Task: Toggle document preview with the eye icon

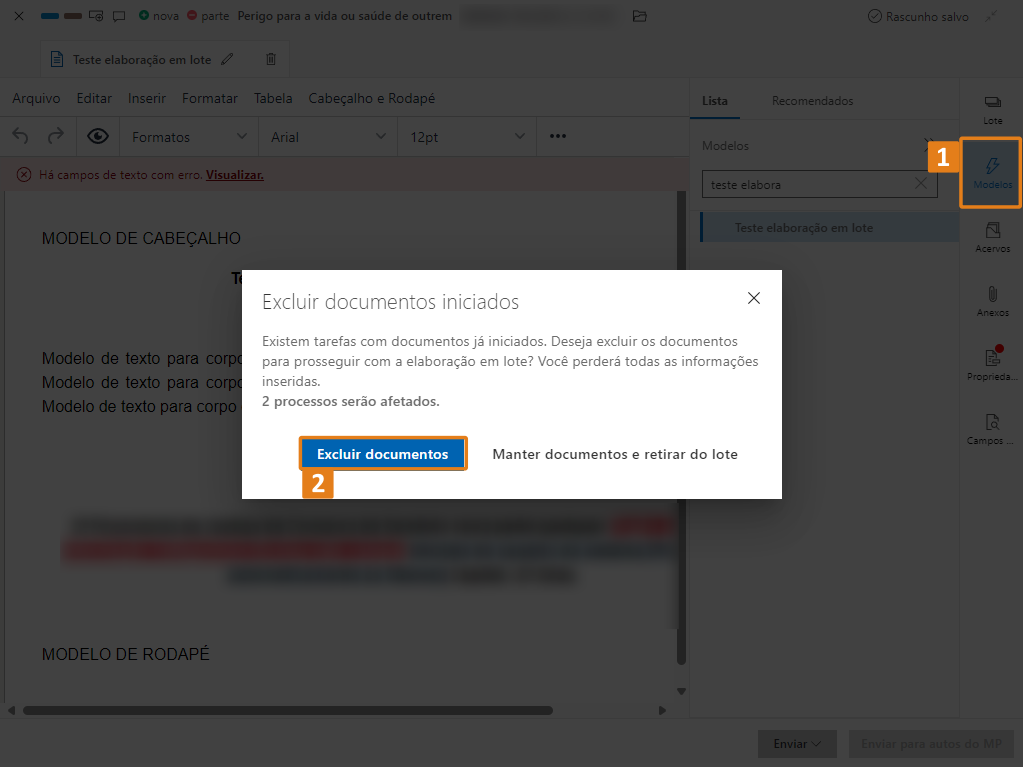Action: [97, 135]
